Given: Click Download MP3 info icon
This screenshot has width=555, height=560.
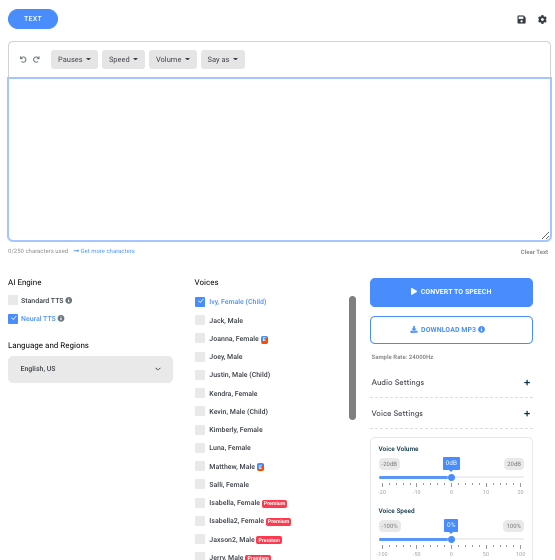Looking at the screenshot, I should pyautogui.click(x=481, y=329).
